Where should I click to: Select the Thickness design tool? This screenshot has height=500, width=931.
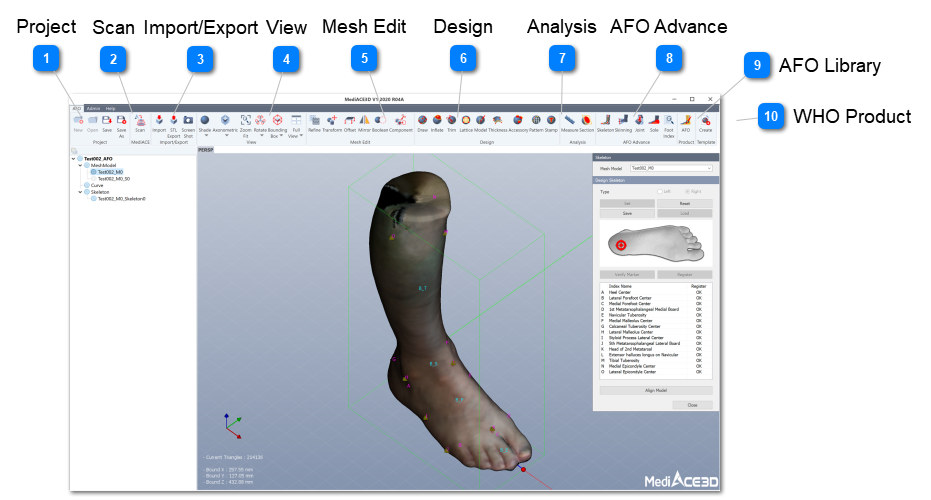498,123
